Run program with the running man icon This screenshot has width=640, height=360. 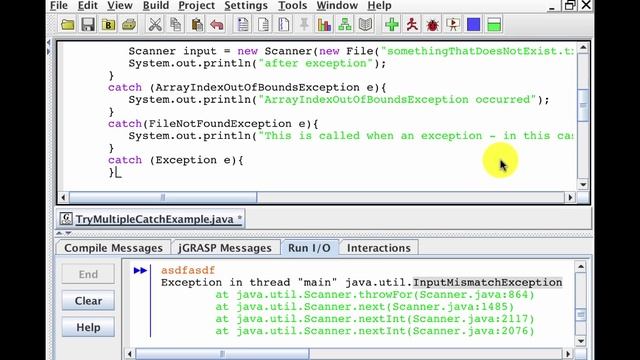pyautogui.click(x=412, y=25)
